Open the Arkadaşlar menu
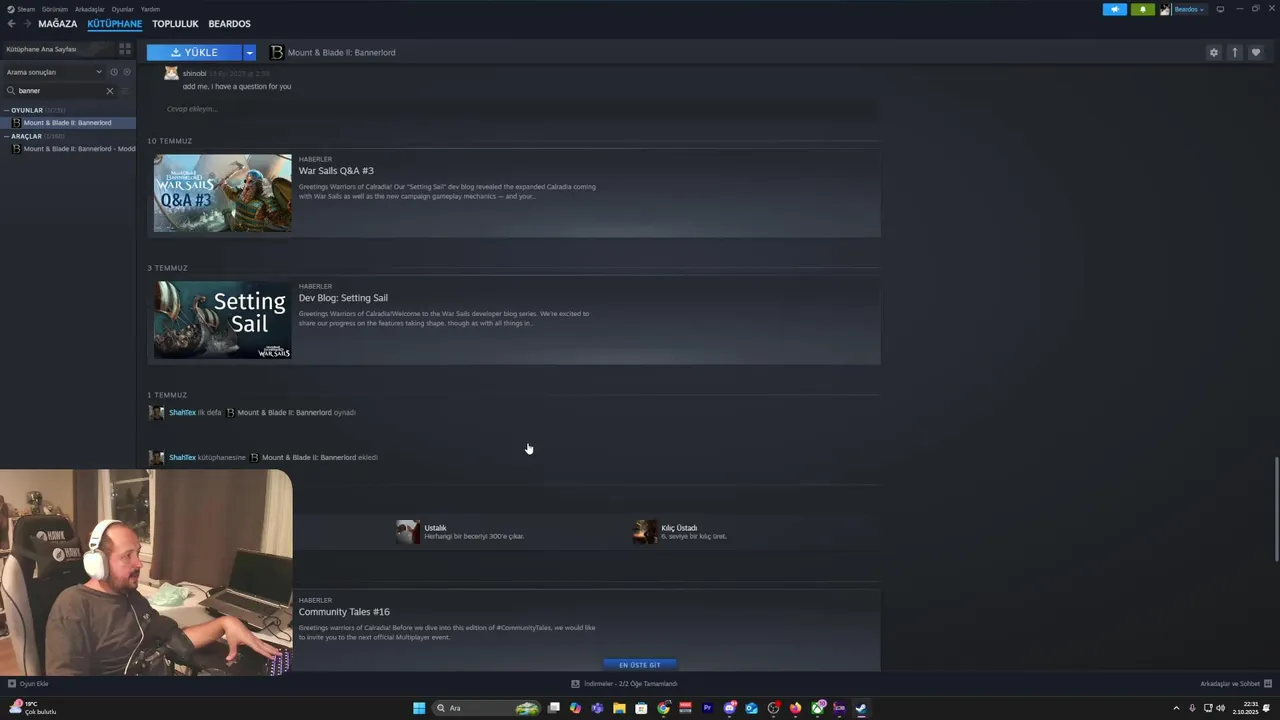 pos(89,9)
